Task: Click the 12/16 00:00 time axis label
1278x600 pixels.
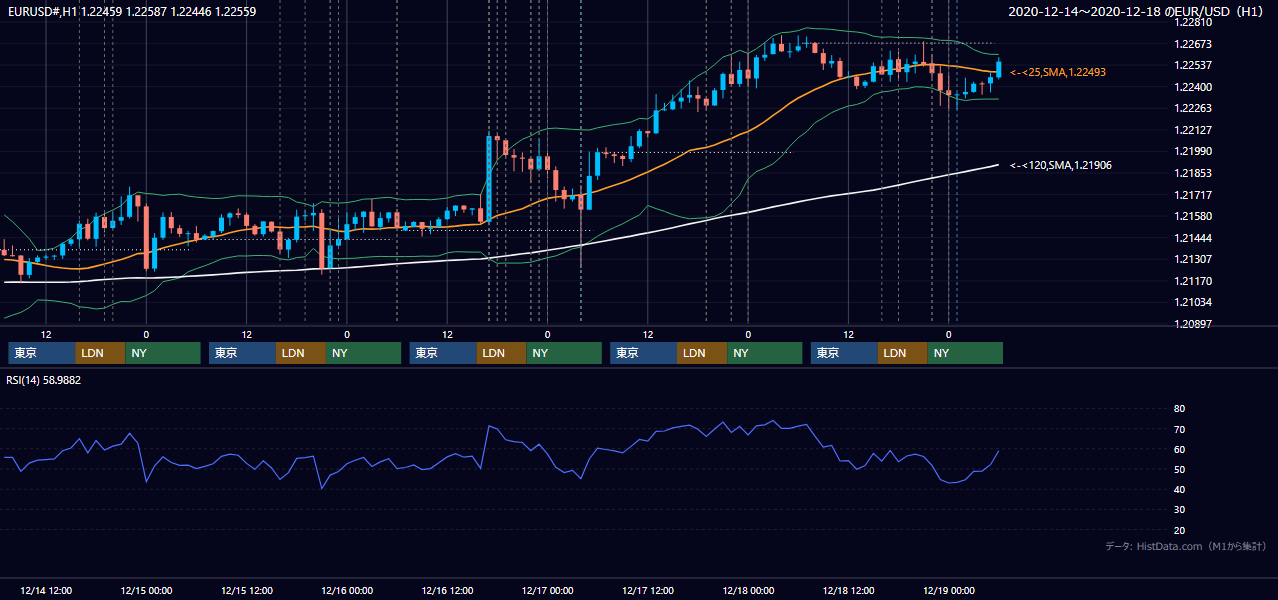Action: (347, 590)
